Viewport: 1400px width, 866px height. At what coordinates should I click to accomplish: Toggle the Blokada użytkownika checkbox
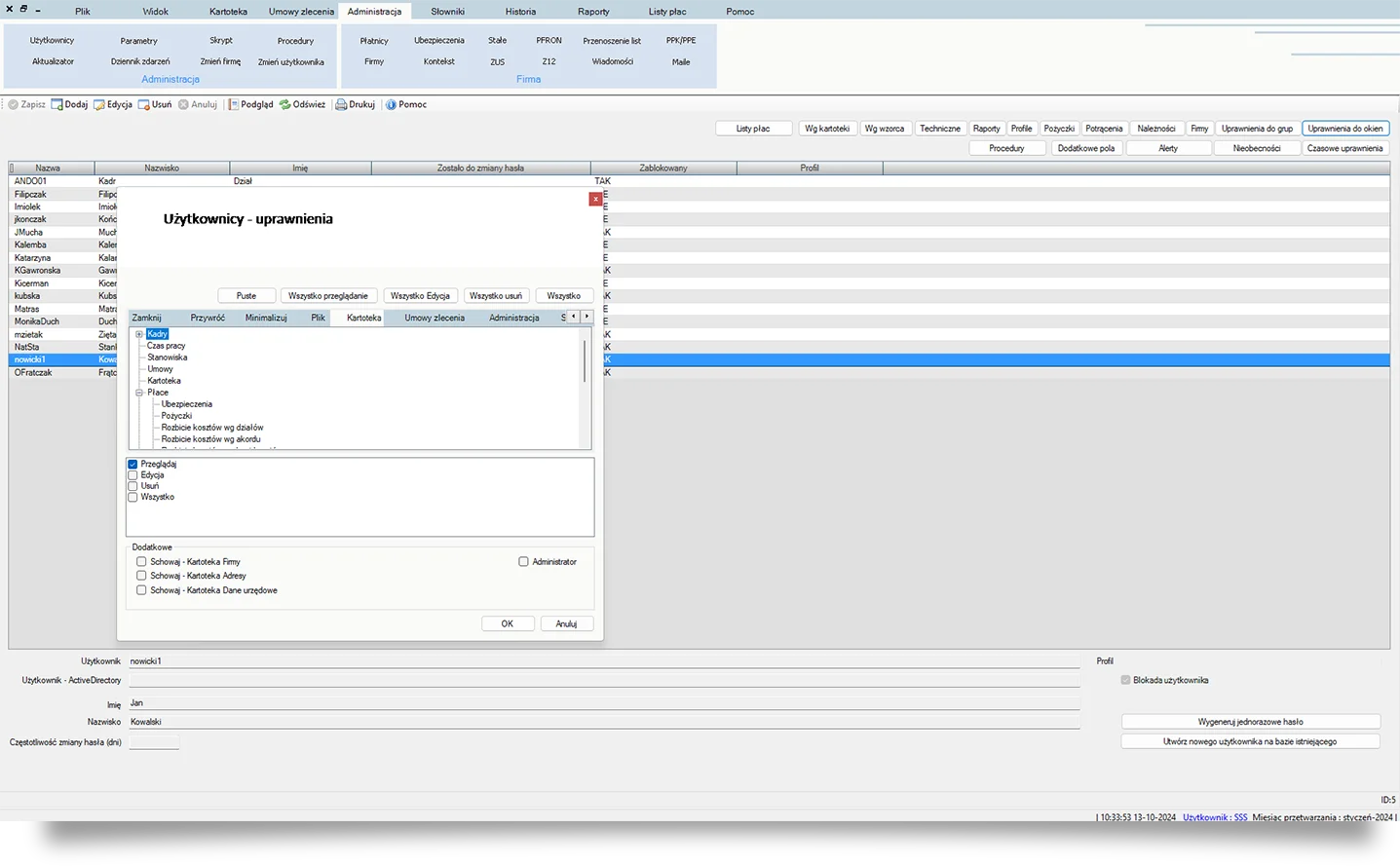pos(1125,680)
